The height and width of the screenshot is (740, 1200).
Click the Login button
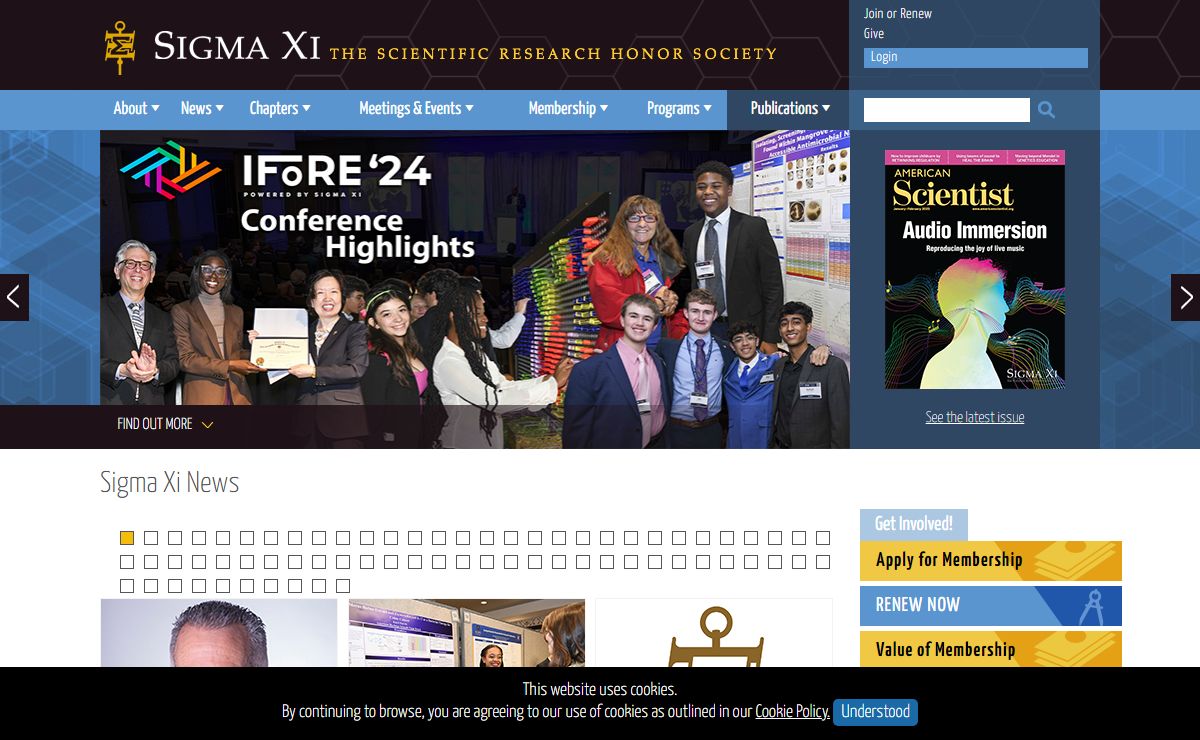pos(976,58)
